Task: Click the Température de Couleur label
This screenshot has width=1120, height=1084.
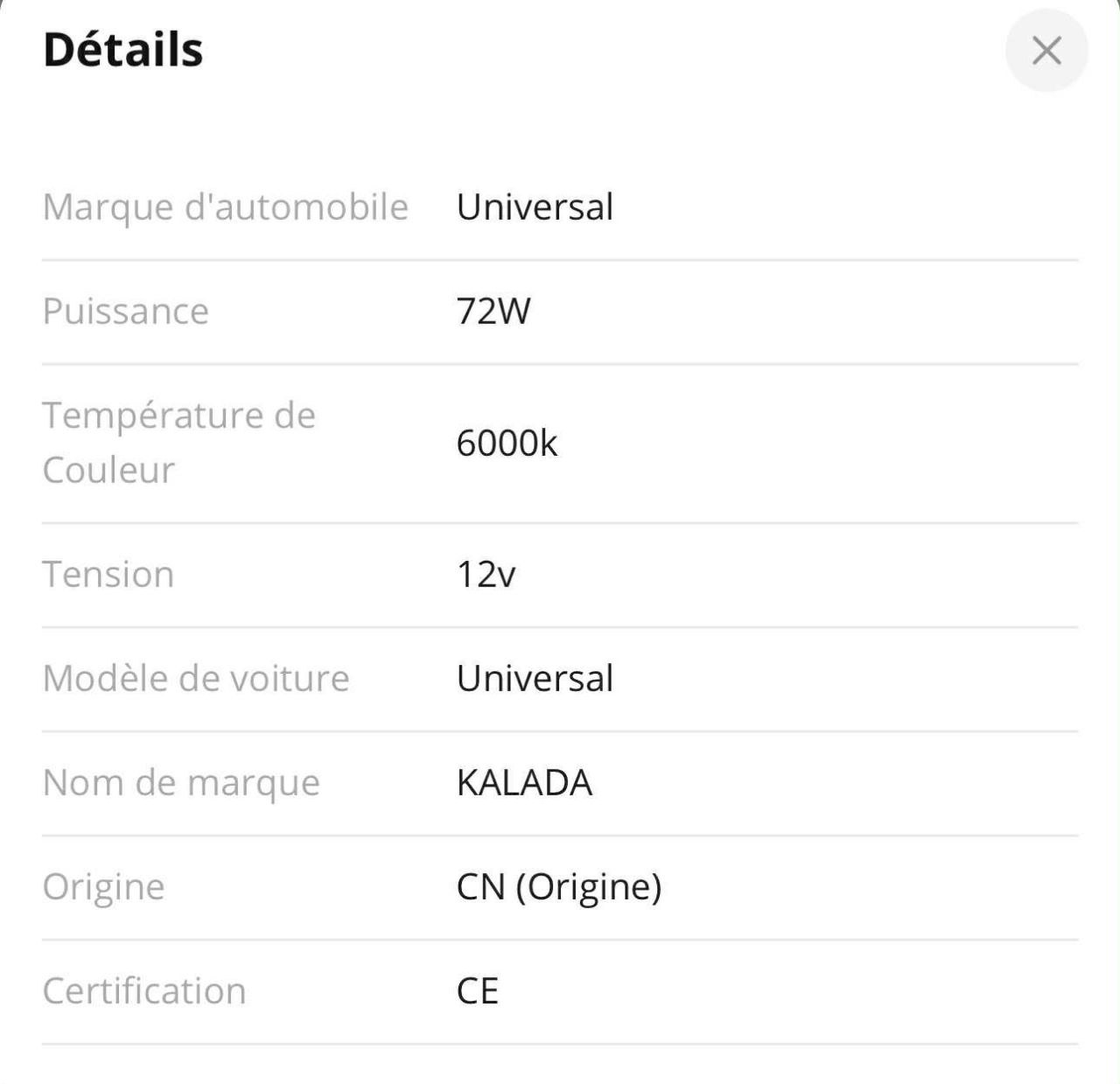Action: coord(179,443)
